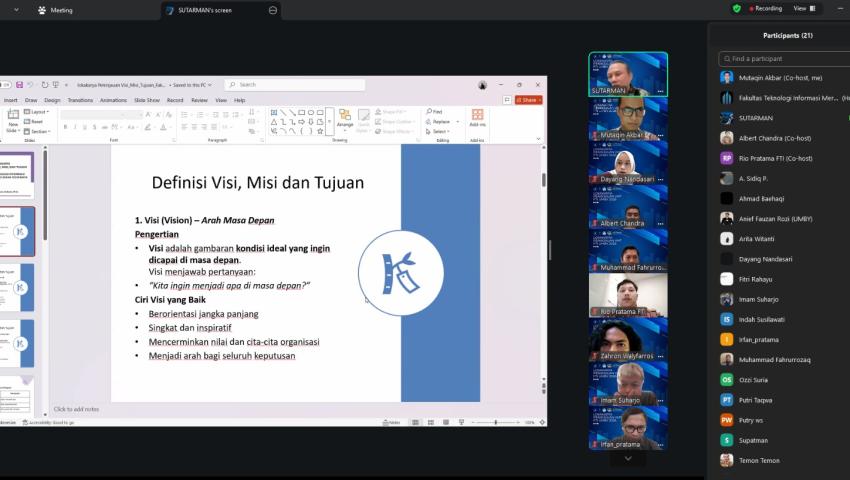
Task: Open the Slide Show ribbon tab
Action: click(x=147, y=100)
